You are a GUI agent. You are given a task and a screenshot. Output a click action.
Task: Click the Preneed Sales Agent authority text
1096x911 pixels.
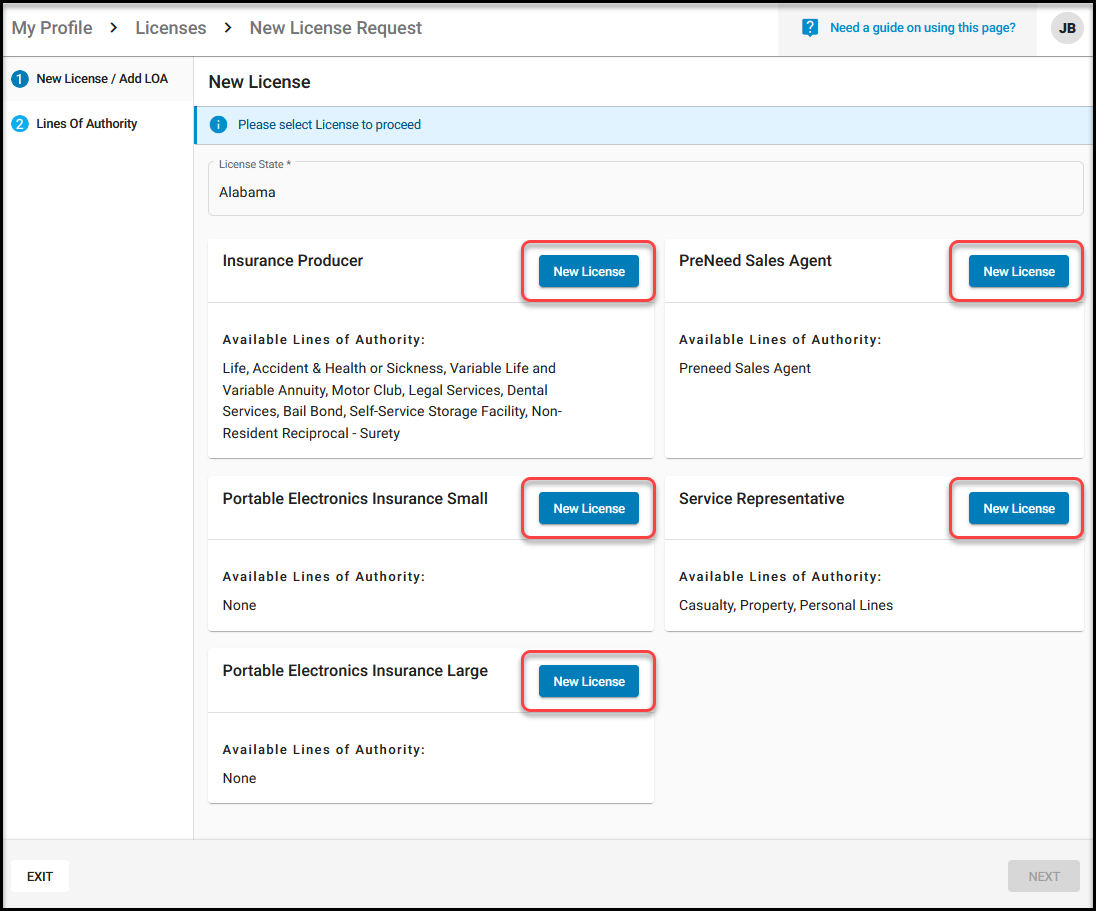point(744,368)
